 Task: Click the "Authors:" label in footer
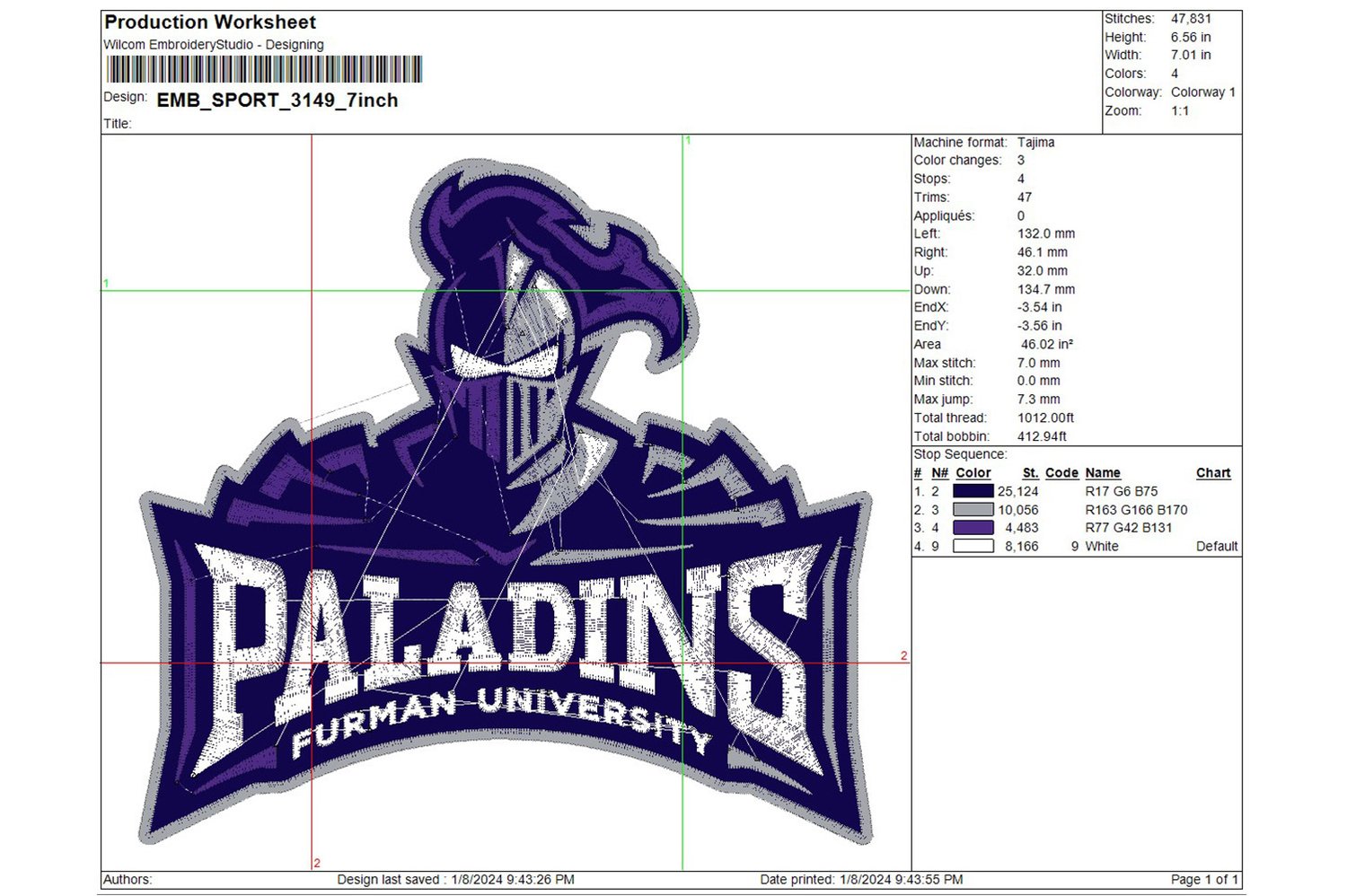coord(128,880)
